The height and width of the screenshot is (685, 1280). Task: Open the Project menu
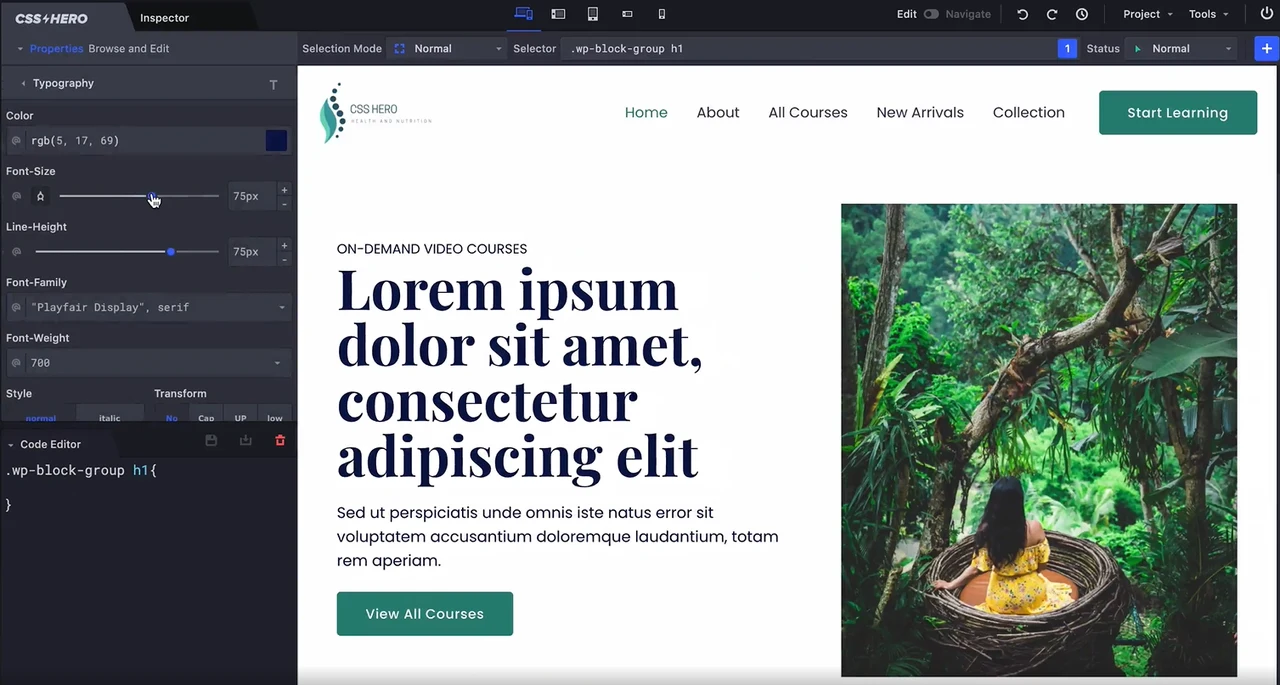pyautogui.click(x=1147, y=14)
